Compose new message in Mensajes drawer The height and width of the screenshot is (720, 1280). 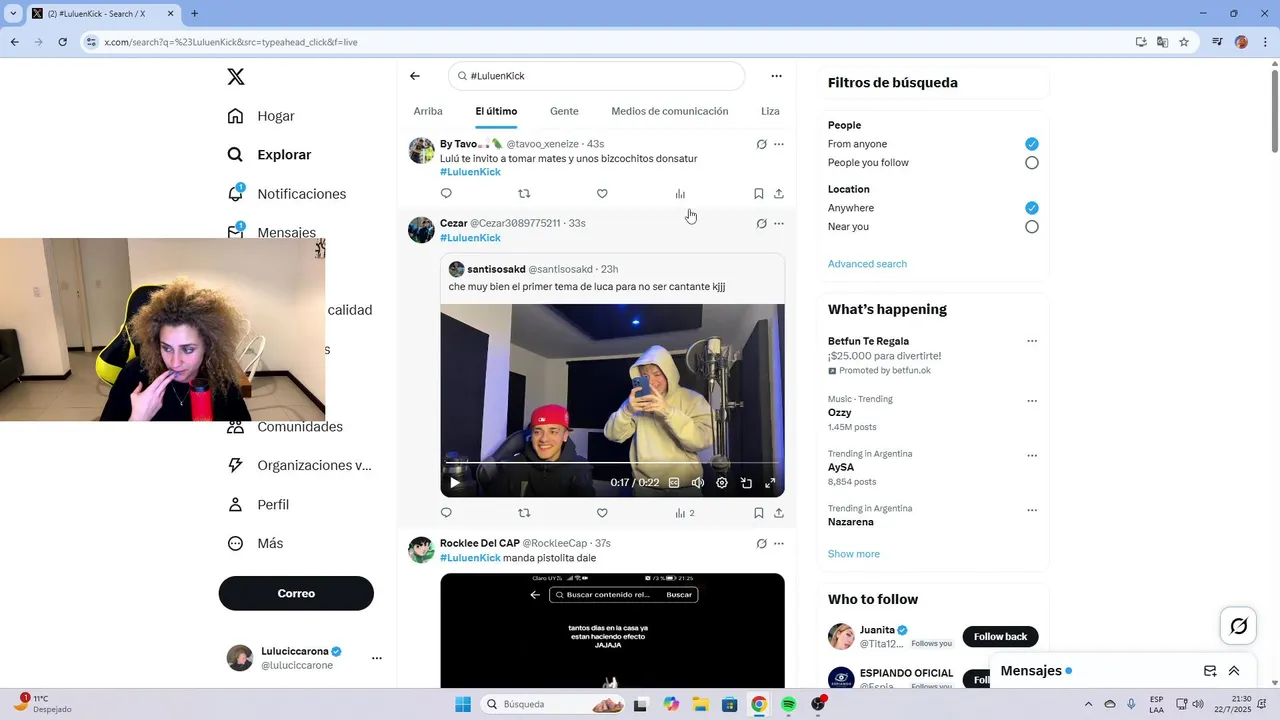(x=1210, y=671)
